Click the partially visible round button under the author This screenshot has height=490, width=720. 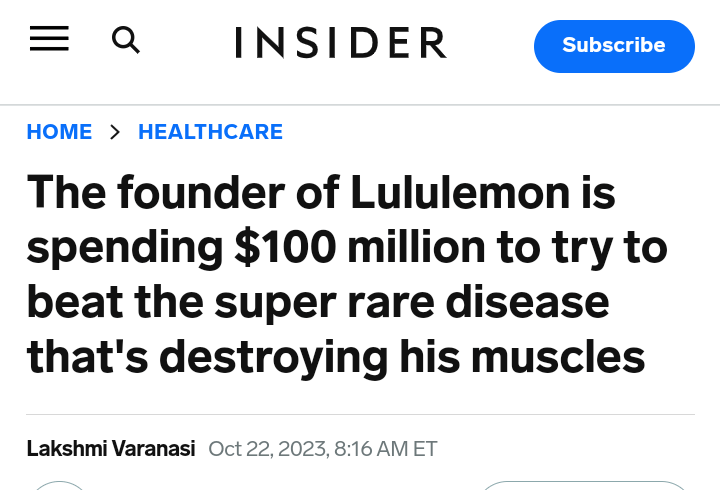pos(60,485)
